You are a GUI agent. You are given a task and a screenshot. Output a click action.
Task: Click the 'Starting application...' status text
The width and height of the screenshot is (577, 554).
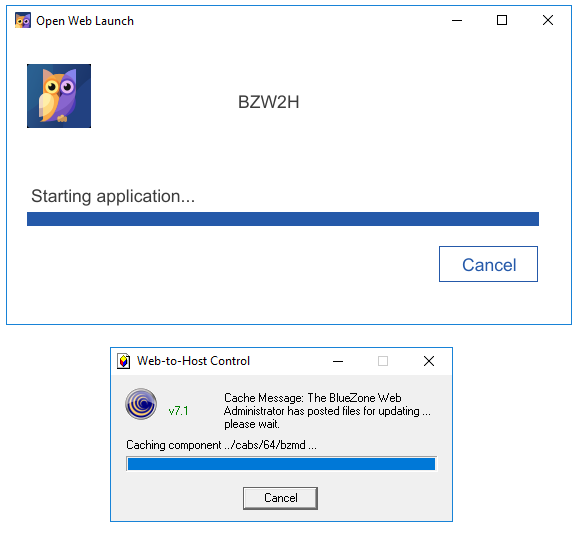pyautogui.click(x=113, y=196)
